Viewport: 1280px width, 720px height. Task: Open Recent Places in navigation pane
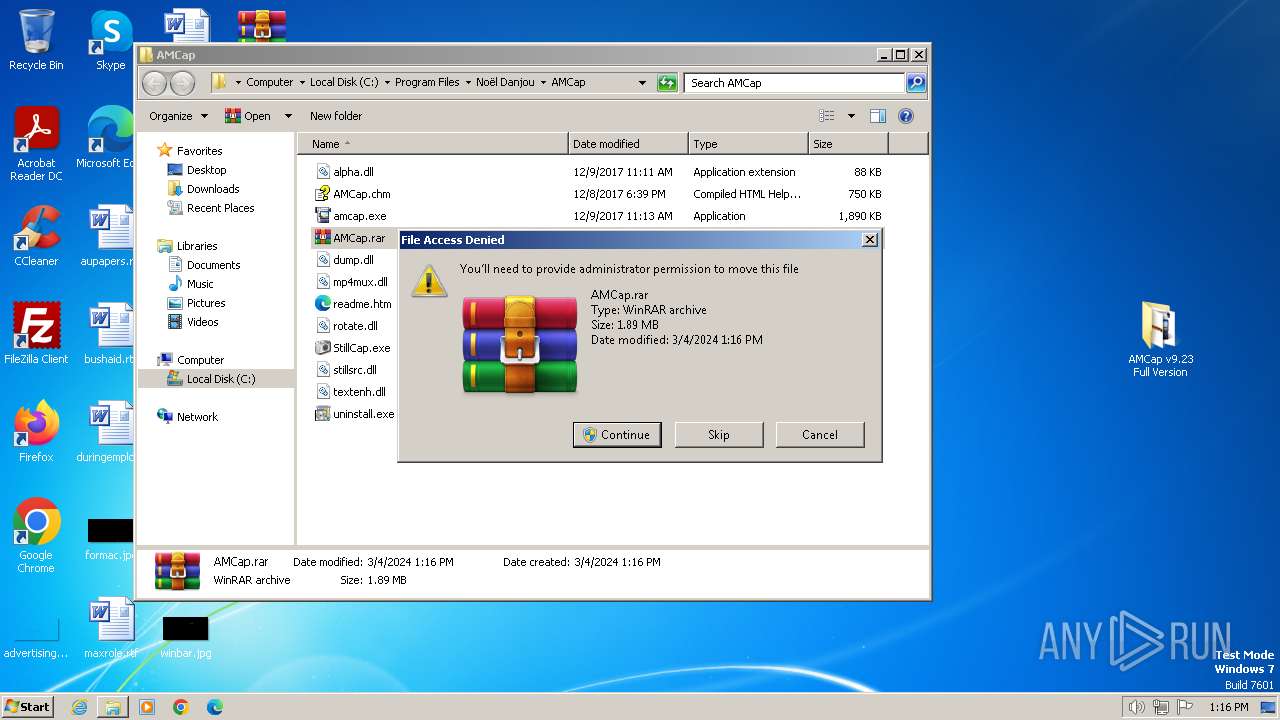tap(220, 208)
